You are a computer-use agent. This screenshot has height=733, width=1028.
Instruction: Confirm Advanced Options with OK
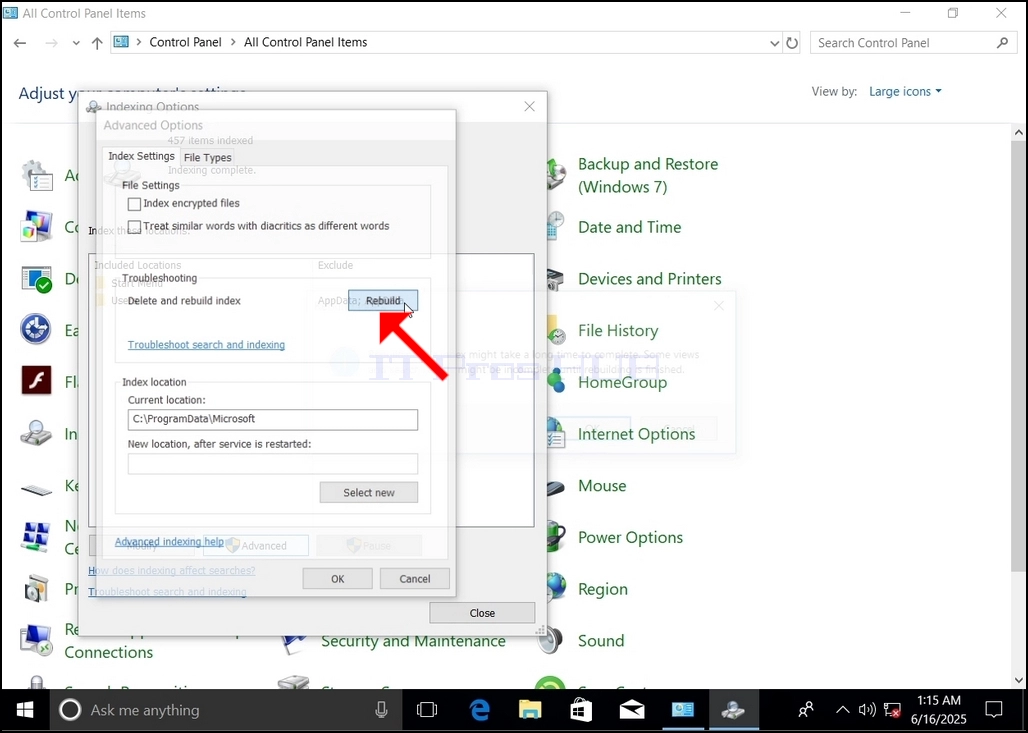[337, 578]
